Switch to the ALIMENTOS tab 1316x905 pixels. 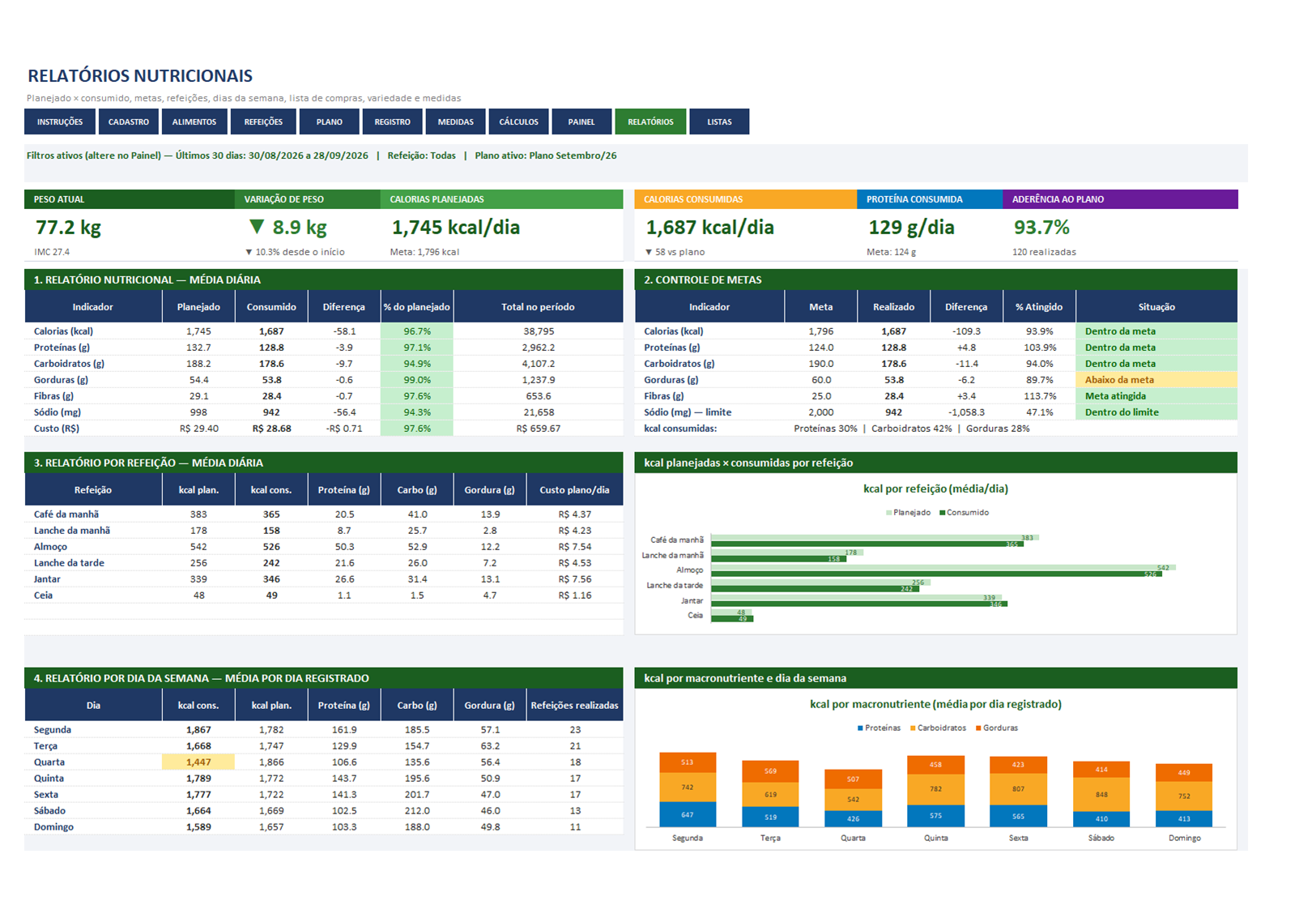click(x=194, y=122)
